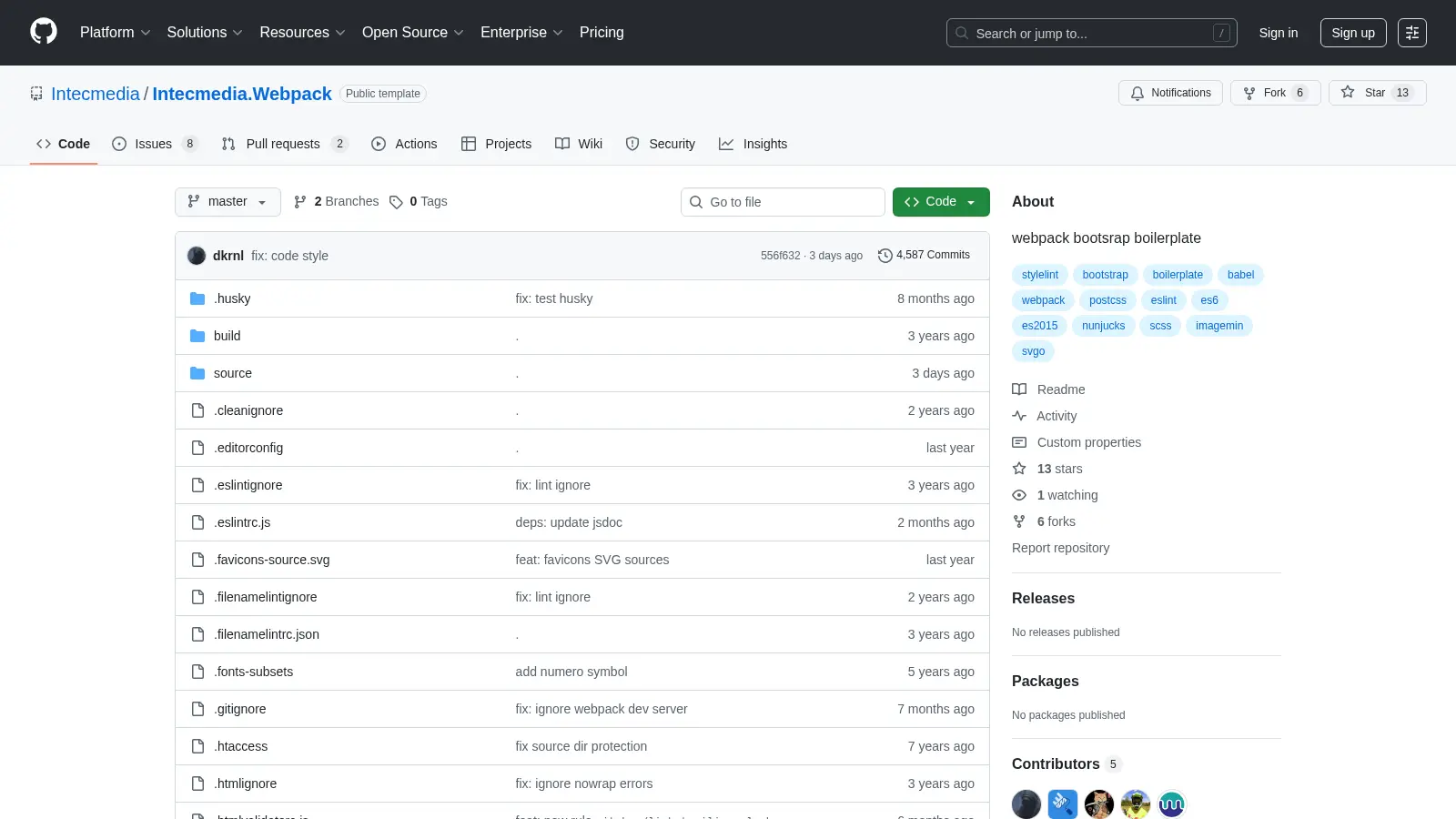Star the repository
Viewport: 1456px width, 819px height.
(1377, 93)
